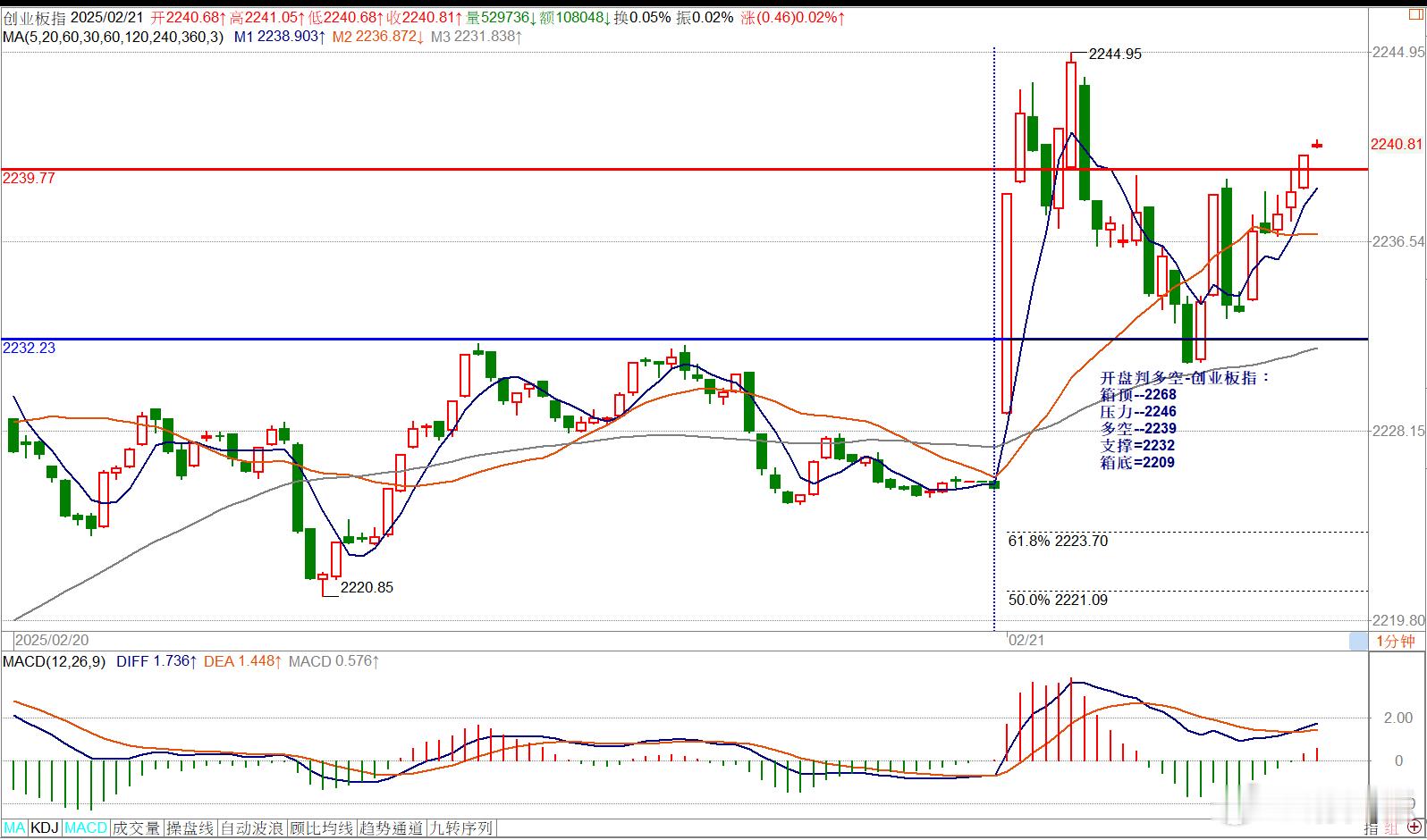Select the MA indicator tab
Viewport: 1427px width, 840px height.
tap(14, 828)
